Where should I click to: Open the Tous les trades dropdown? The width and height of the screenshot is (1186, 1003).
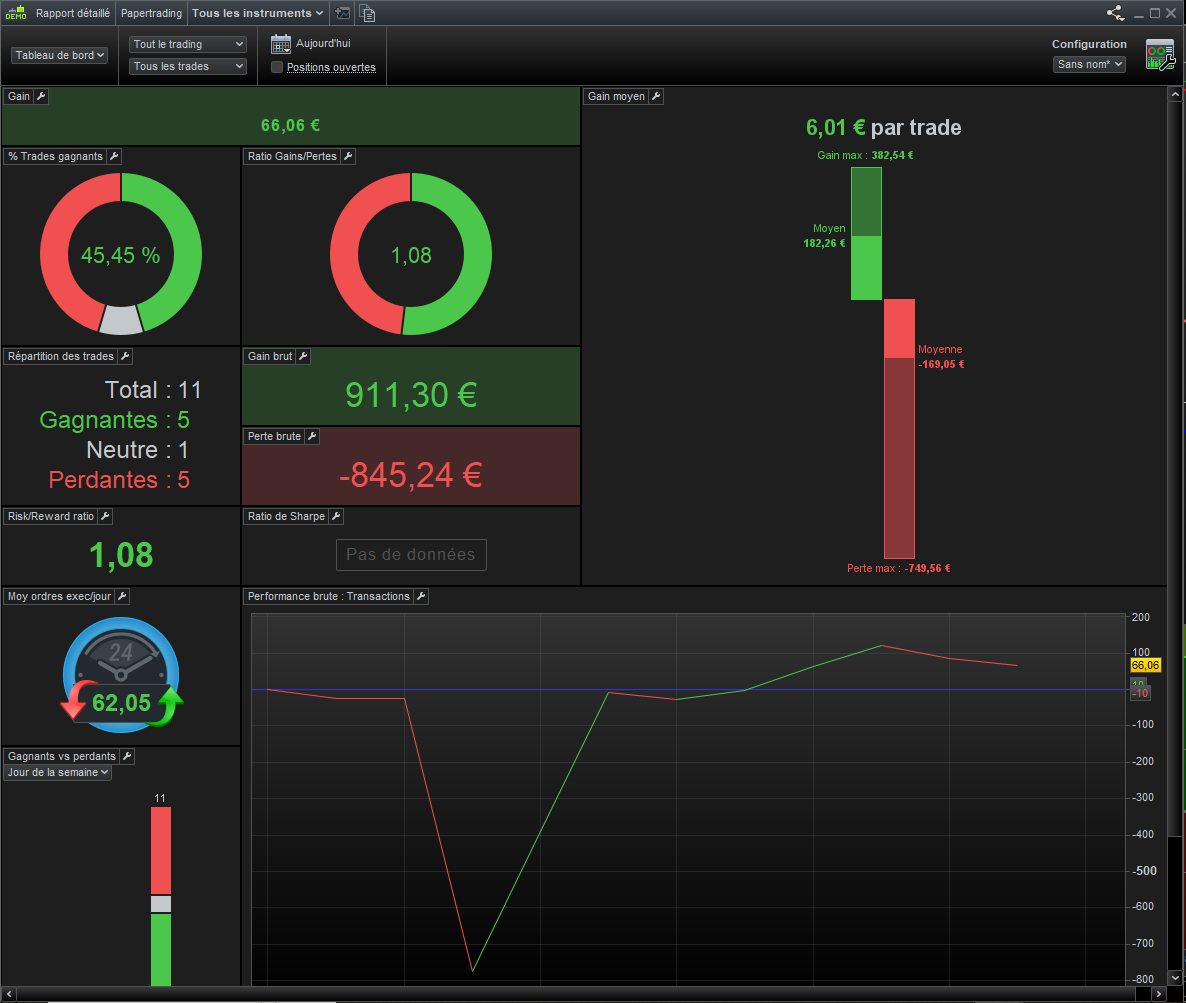click(188, 67)
